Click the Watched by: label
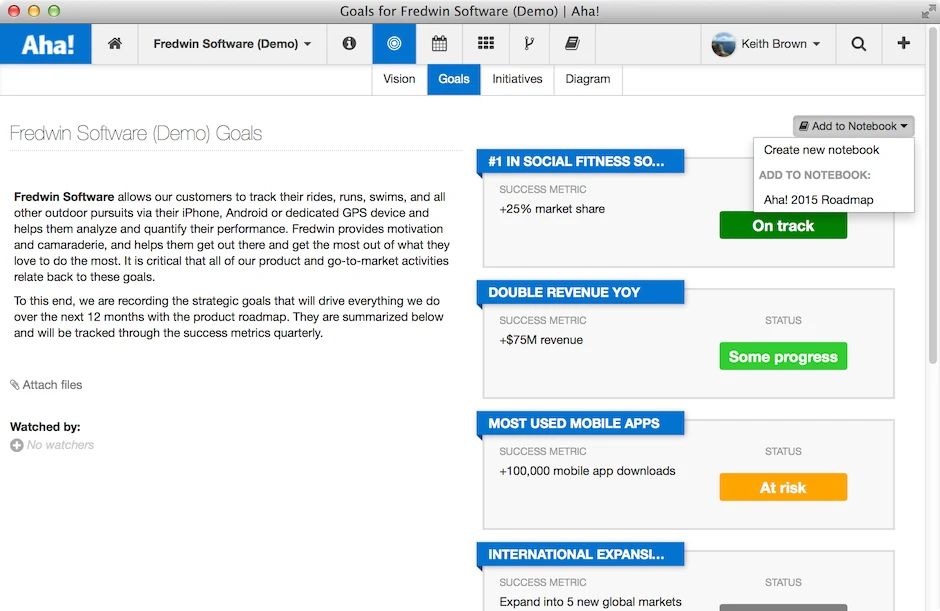 (45, 427)
